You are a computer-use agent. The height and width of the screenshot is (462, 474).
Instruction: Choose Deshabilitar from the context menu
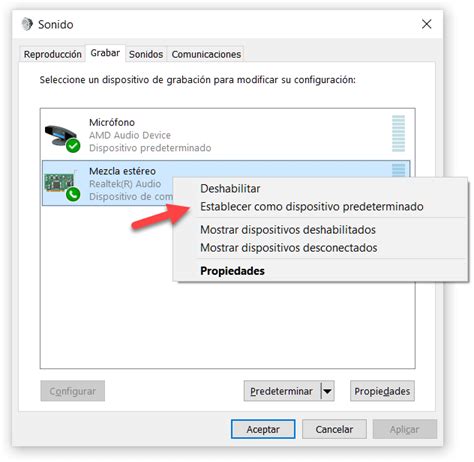point(230,189)
